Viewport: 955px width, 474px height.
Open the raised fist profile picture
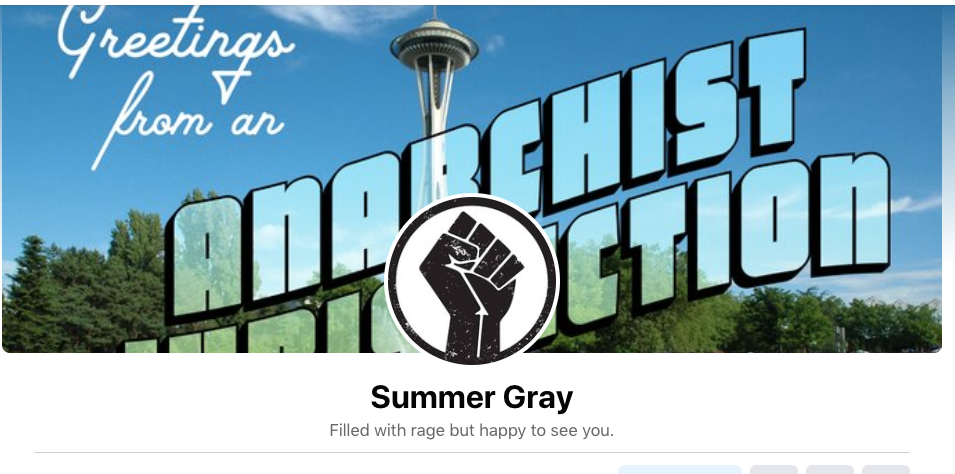[472, 280]
